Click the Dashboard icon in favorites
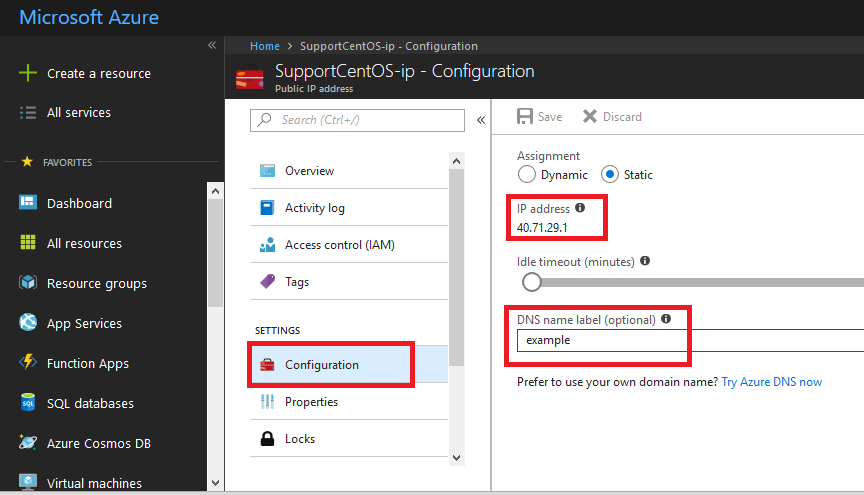The image size is (864, 495). (x=28, y=202)
